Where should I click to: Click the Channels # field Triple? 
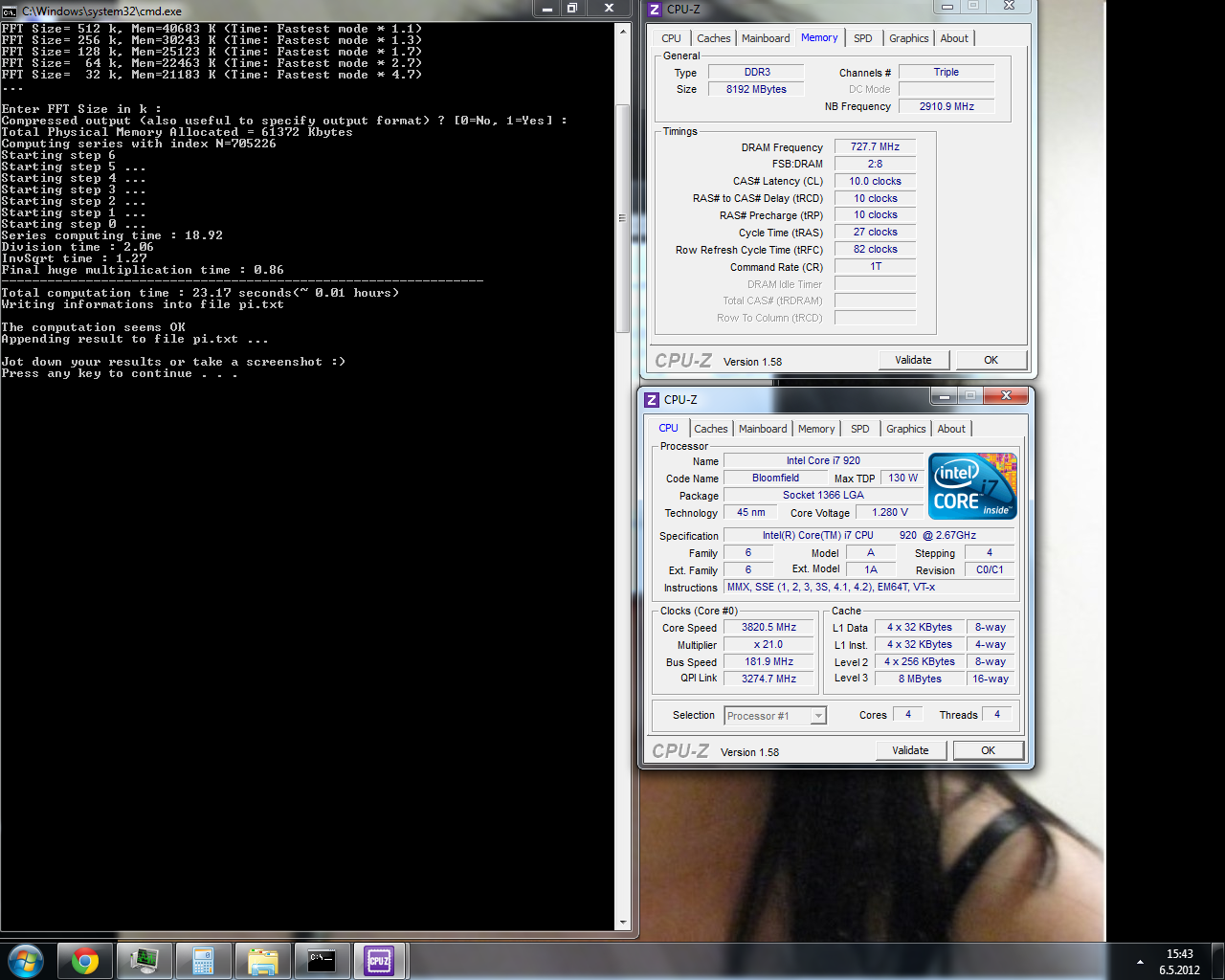tap(947, 72)
